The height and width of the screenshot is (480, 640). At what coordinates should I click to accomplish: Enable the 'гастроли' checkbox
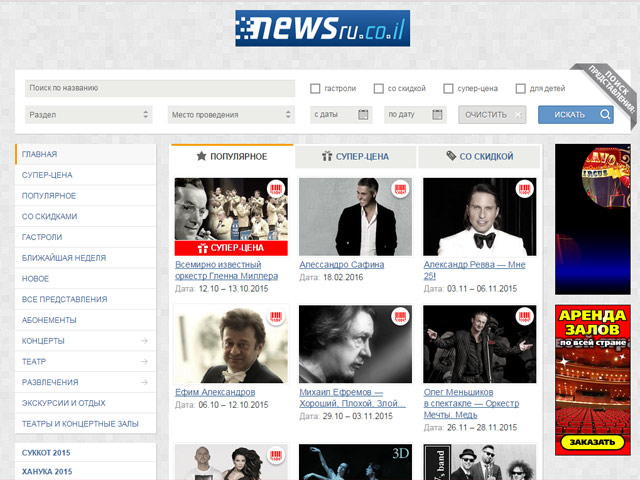tap(315, 89)
